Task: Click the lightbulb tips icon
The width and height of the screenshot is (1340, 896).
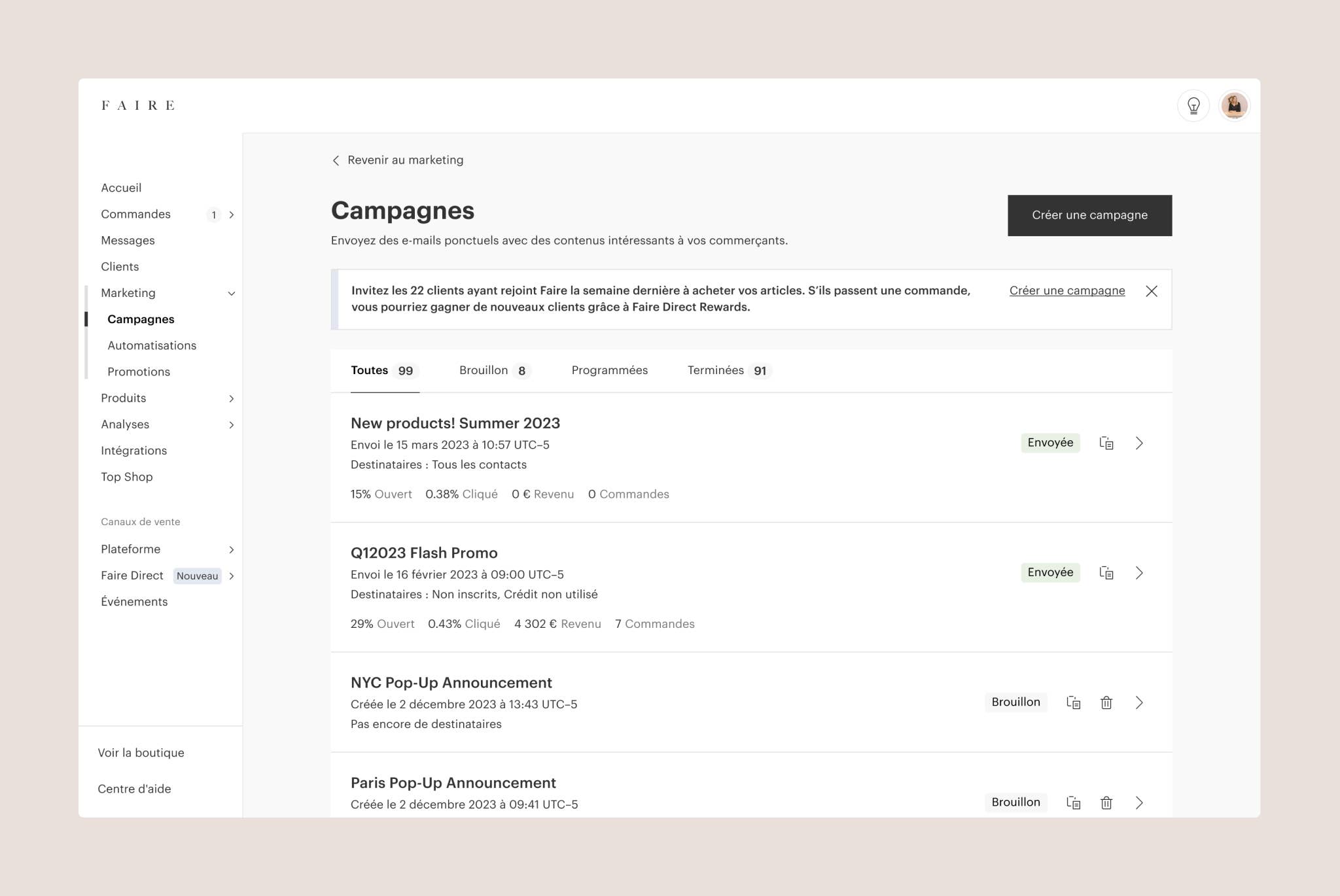Action: [x=1193, y=105]
